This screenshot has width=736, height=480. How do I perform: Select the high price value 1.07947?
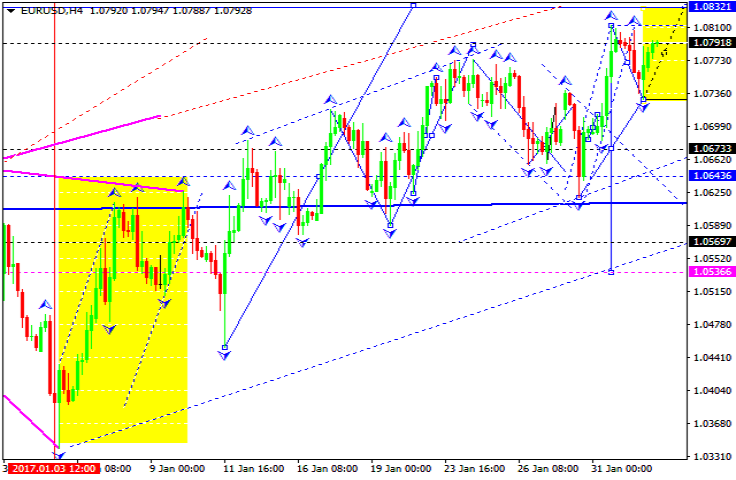[x=150, y=10]
